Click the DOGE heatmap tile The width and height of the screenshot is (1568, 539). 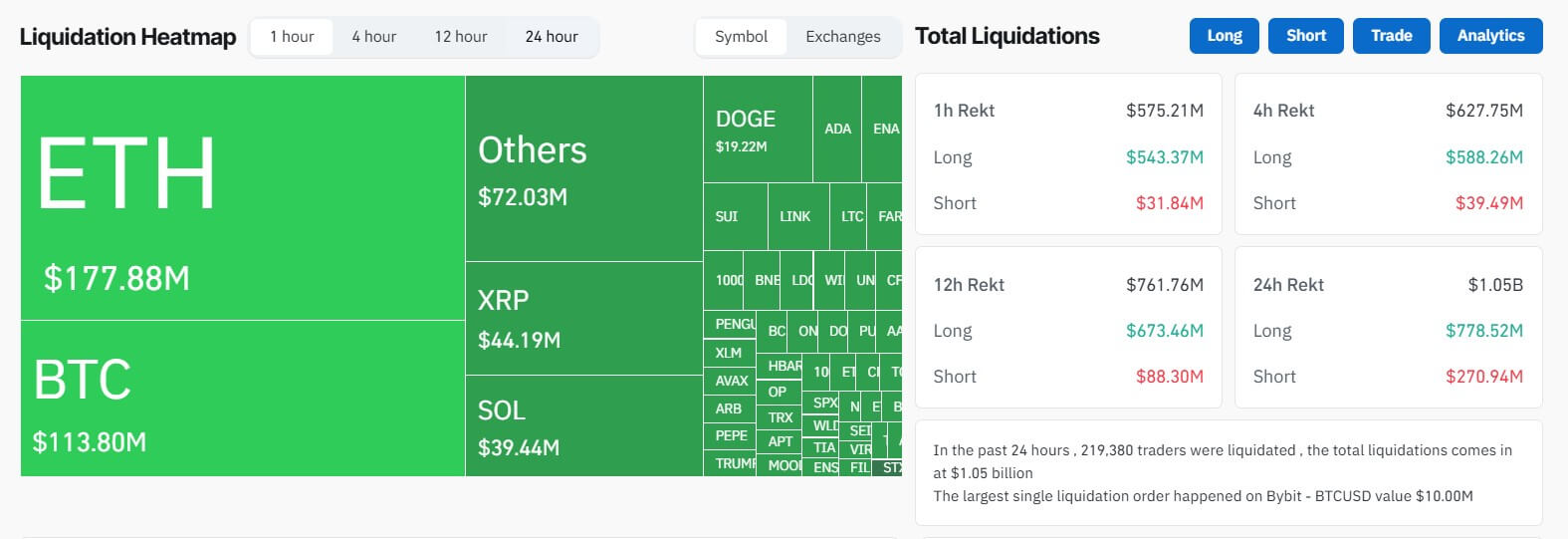point(757,130)
